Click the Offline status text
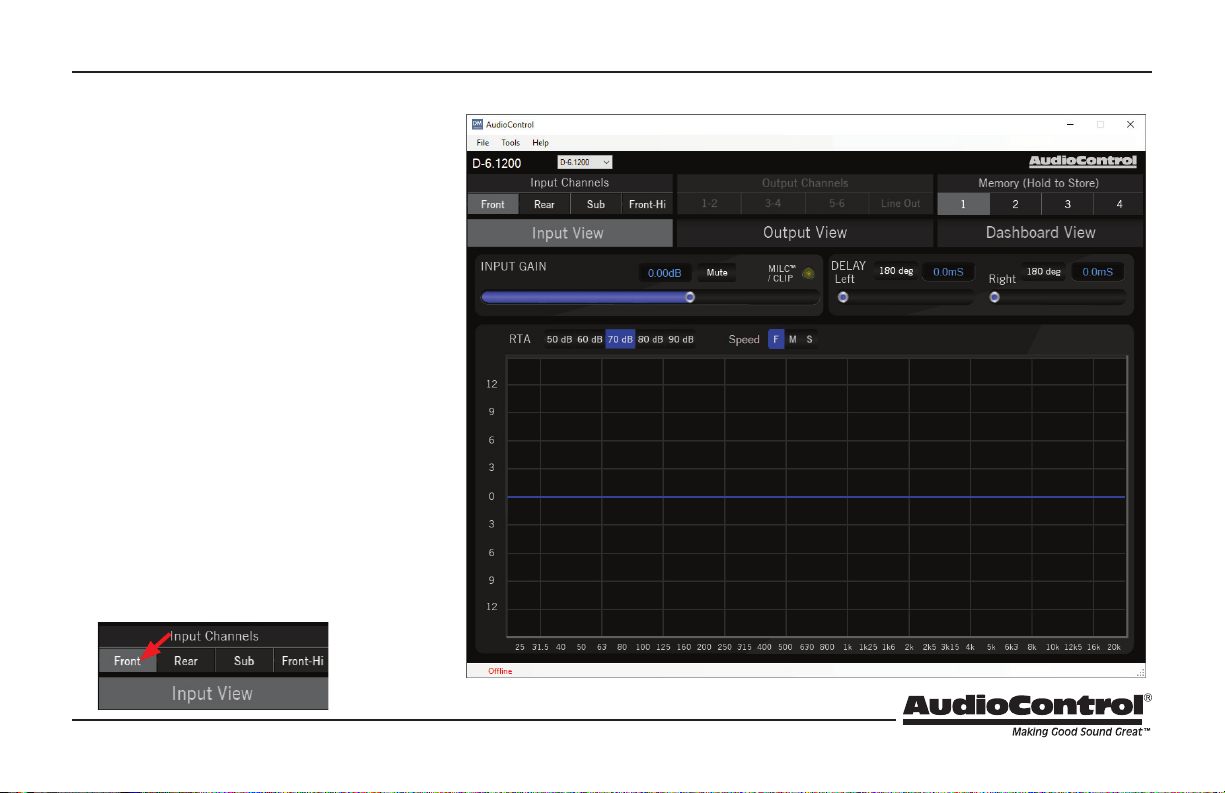 point(500,671)
